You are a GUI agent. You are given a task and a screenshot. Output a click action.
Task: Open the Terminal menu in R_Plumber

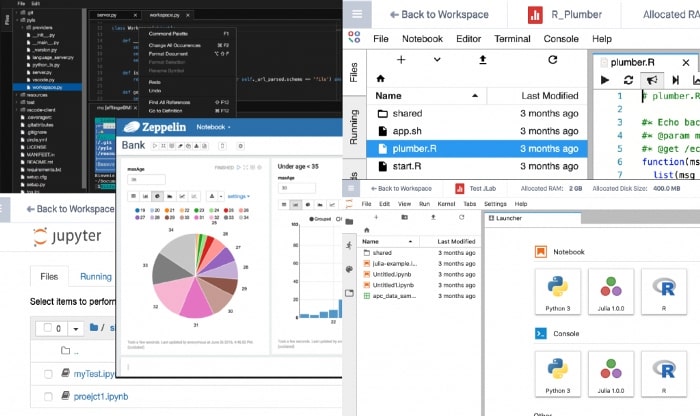pos(512,38)
